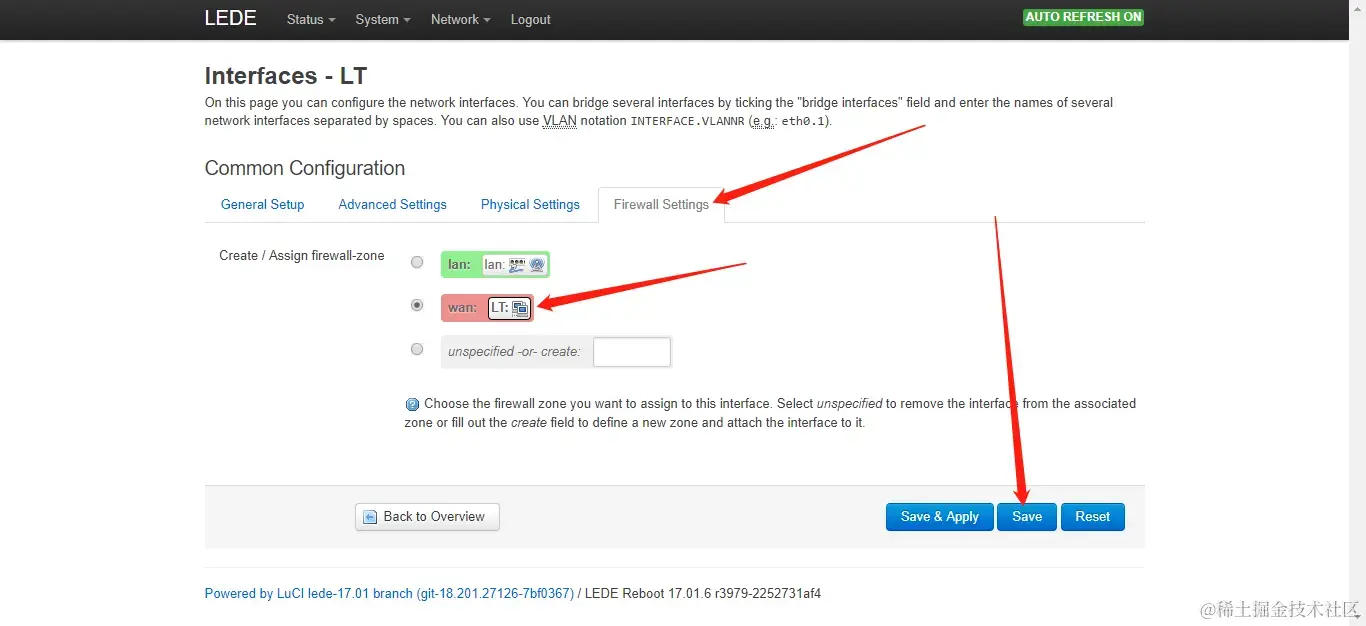Select the wan firewall zone radio button

coord(417,305)
